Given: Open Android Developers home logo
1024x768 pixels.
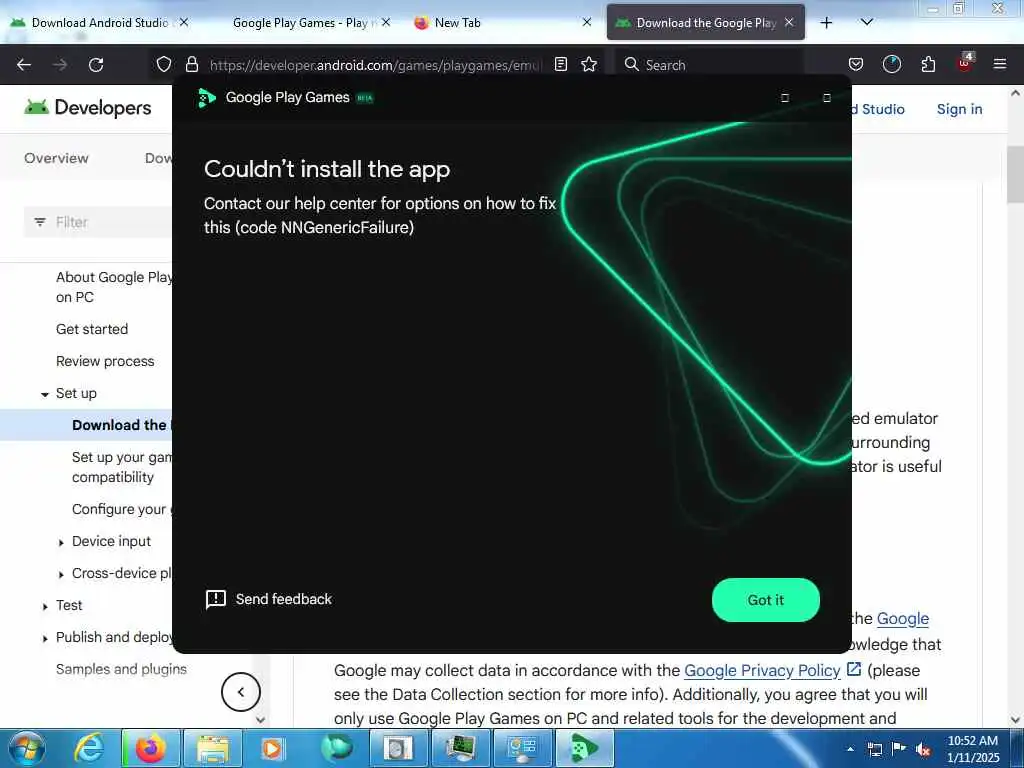Looking at the screenshot, I should 88,107.
